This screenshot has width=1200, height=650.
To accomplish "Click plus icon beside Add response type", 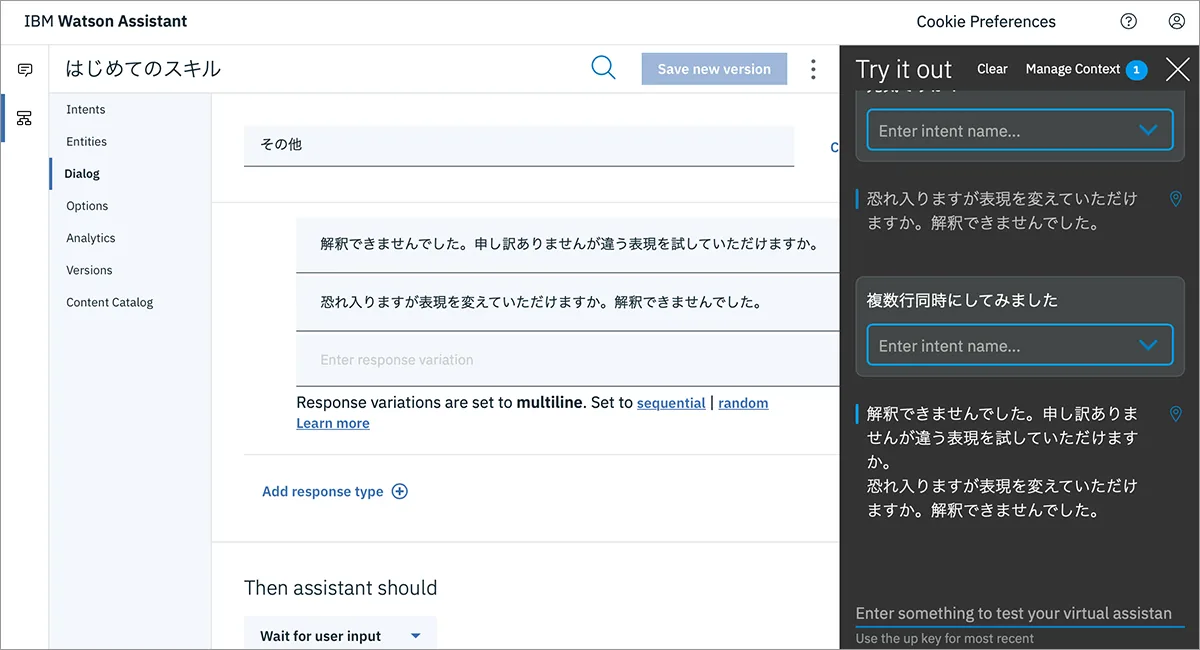I will (x=399, y=491).
